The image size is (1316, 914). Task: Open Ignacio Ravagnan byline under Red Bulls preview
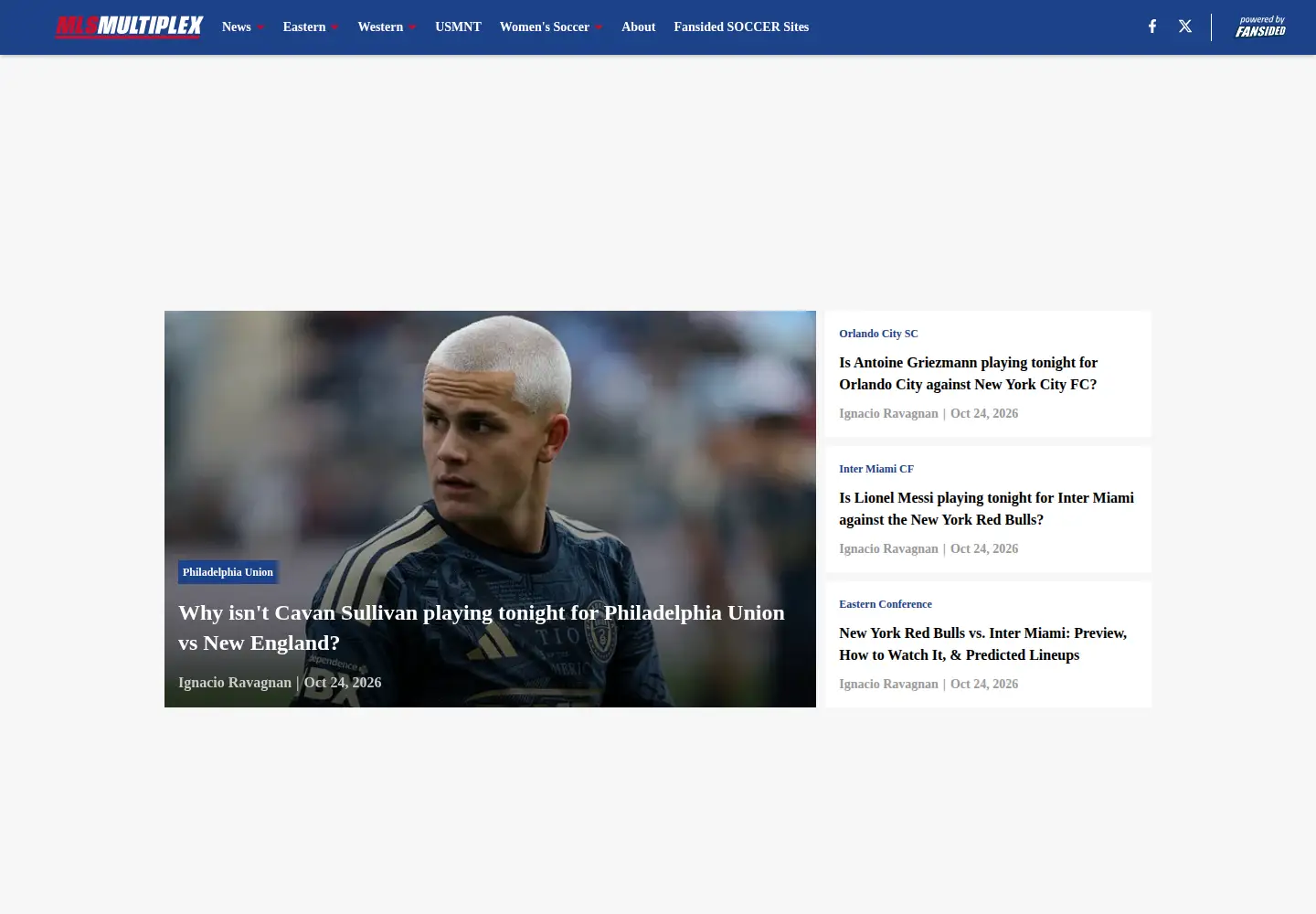[x=888, y=684]
